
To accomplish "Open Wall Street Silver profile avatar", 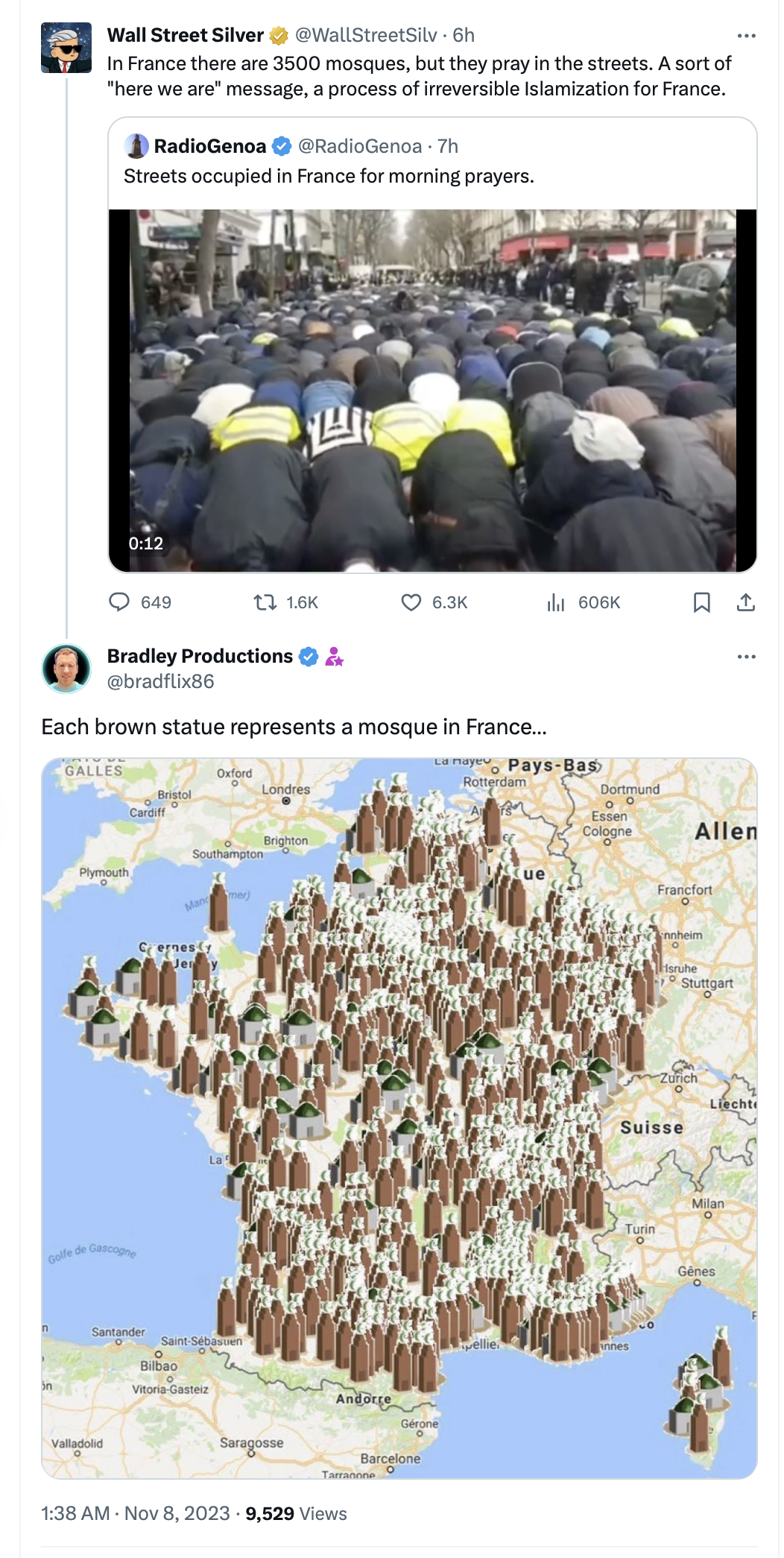I will [66, 48].
